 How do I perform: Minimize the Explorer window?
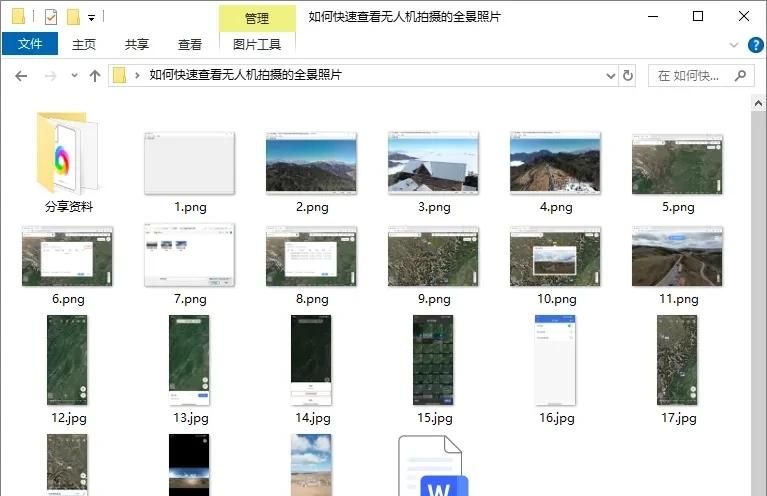click(x=653, y=17)
